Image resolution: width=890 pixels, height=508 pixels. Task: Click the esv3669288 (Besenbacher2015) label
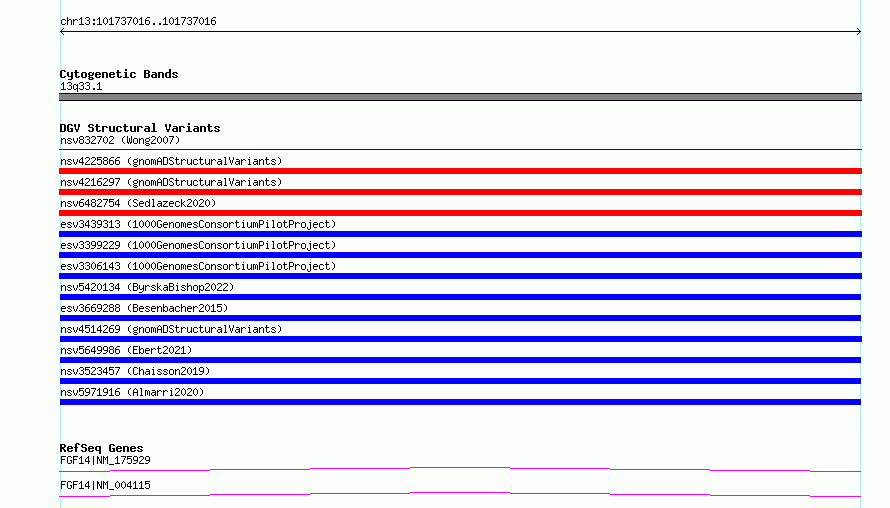point(144,308)
